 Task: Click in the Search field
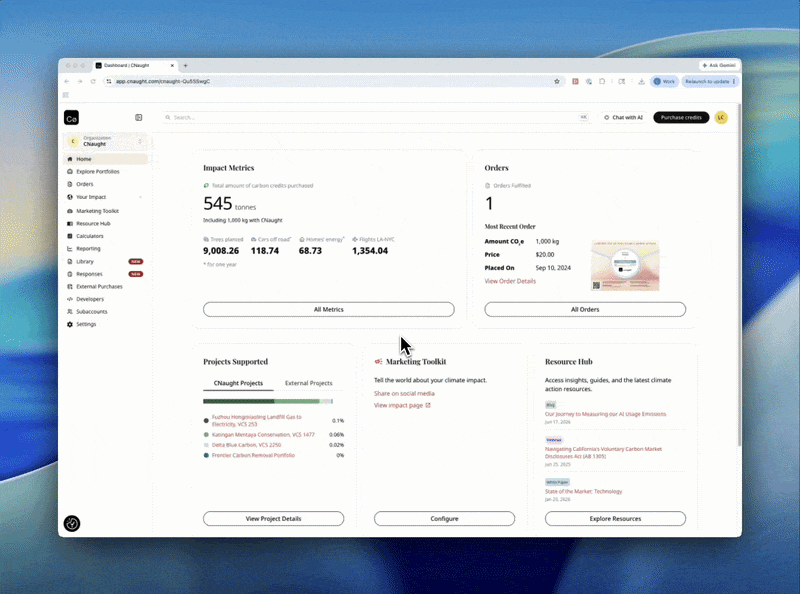pyautogui.click(x=377, y=117)
